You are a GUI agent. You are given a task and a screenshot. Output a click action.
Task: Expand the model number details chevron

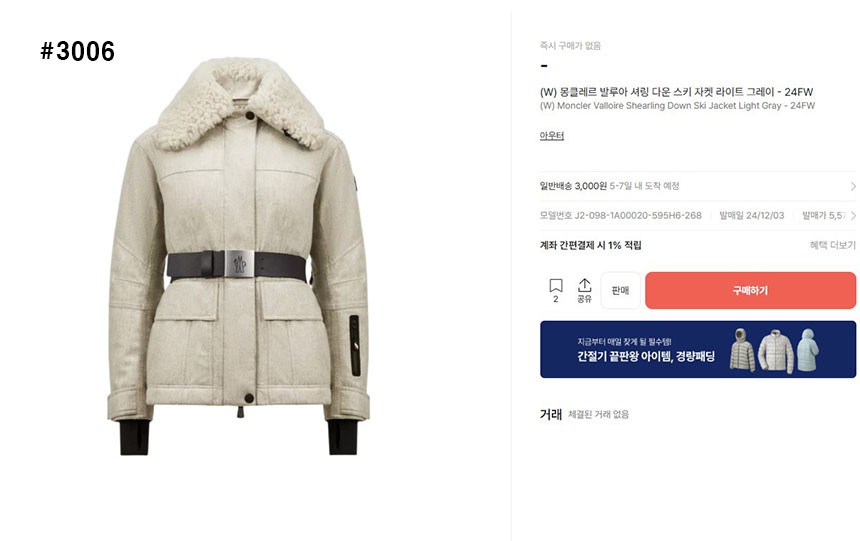[x=853, y=216]
